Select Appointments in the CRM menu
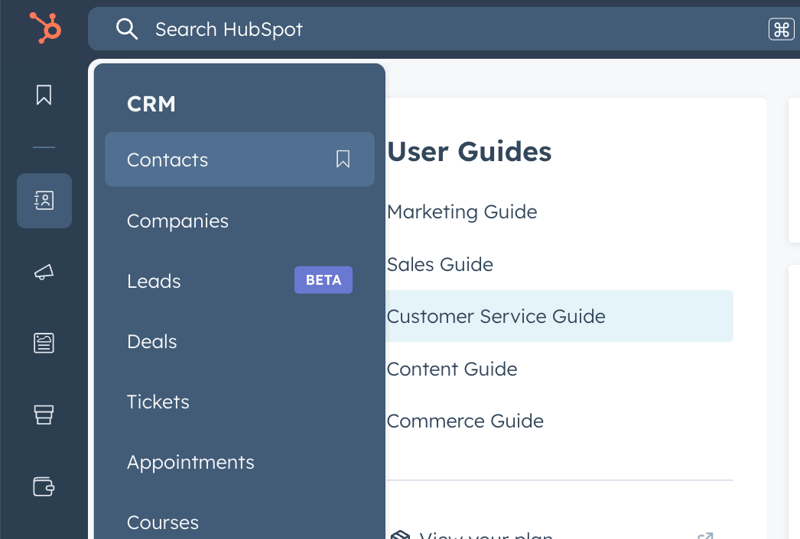The height and width of the screenshot is (539, 800). click(191, 462)
